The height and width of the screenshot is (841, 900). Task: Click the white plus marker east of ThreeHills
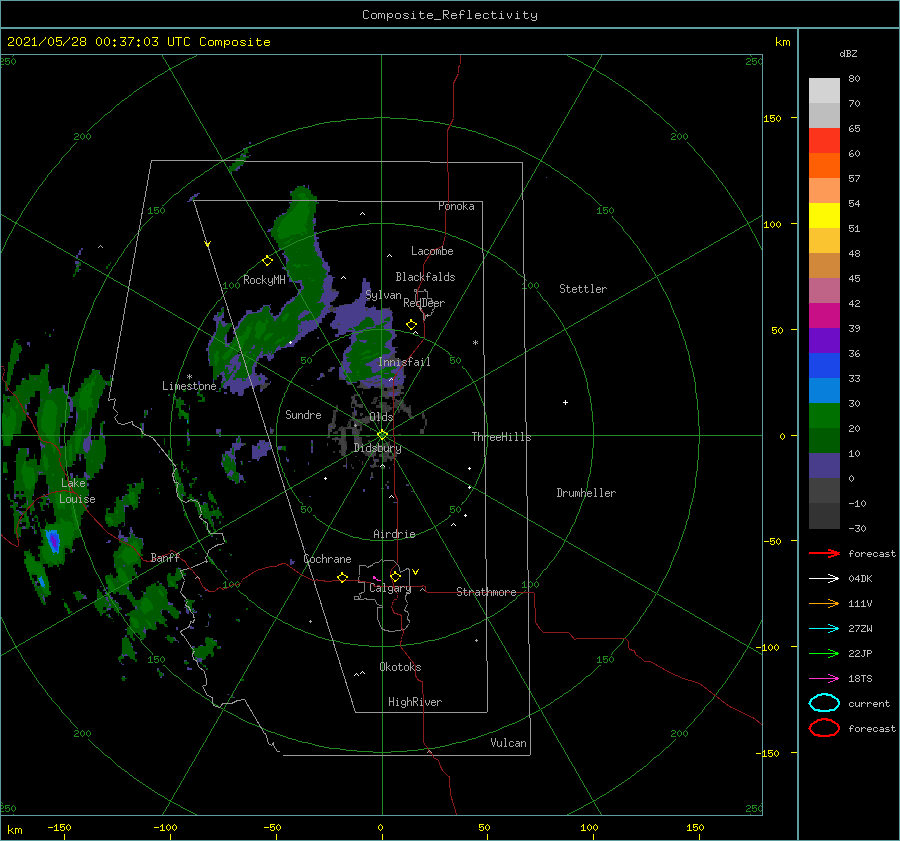coord(565,402)
